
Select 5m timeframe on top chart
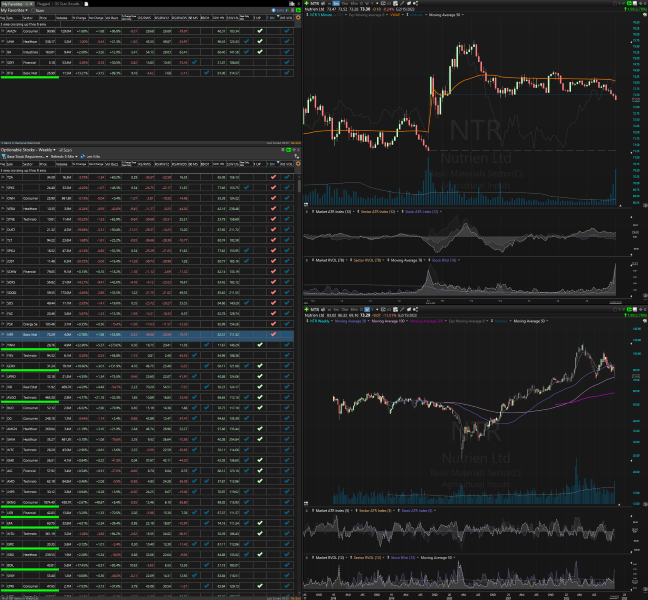click(x=336, y=4)
